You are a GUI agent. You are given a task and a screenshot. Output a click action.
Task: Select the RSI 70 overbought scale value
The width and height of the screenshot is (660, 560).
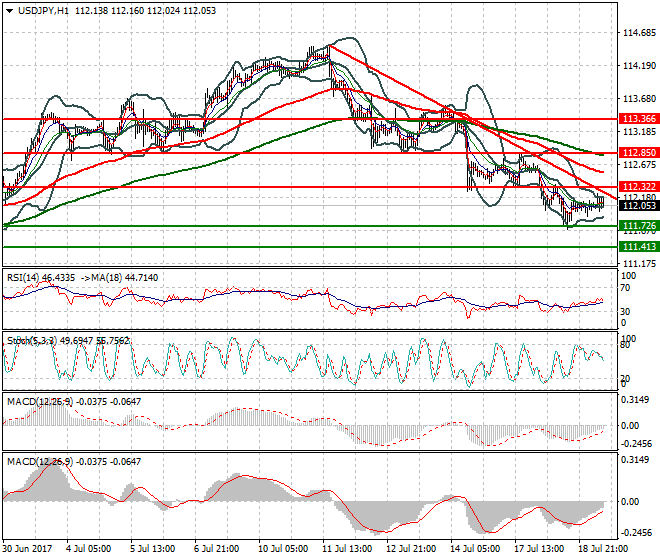[625, 288]
